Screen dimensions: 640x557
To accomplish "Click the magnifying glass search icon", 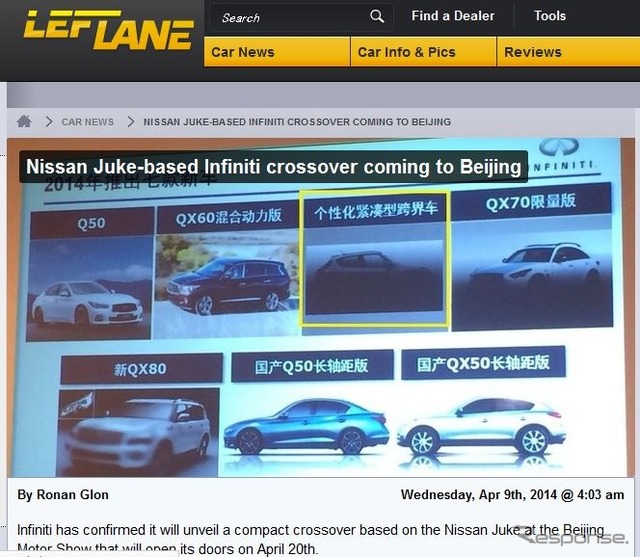I will tap(377, 17).
